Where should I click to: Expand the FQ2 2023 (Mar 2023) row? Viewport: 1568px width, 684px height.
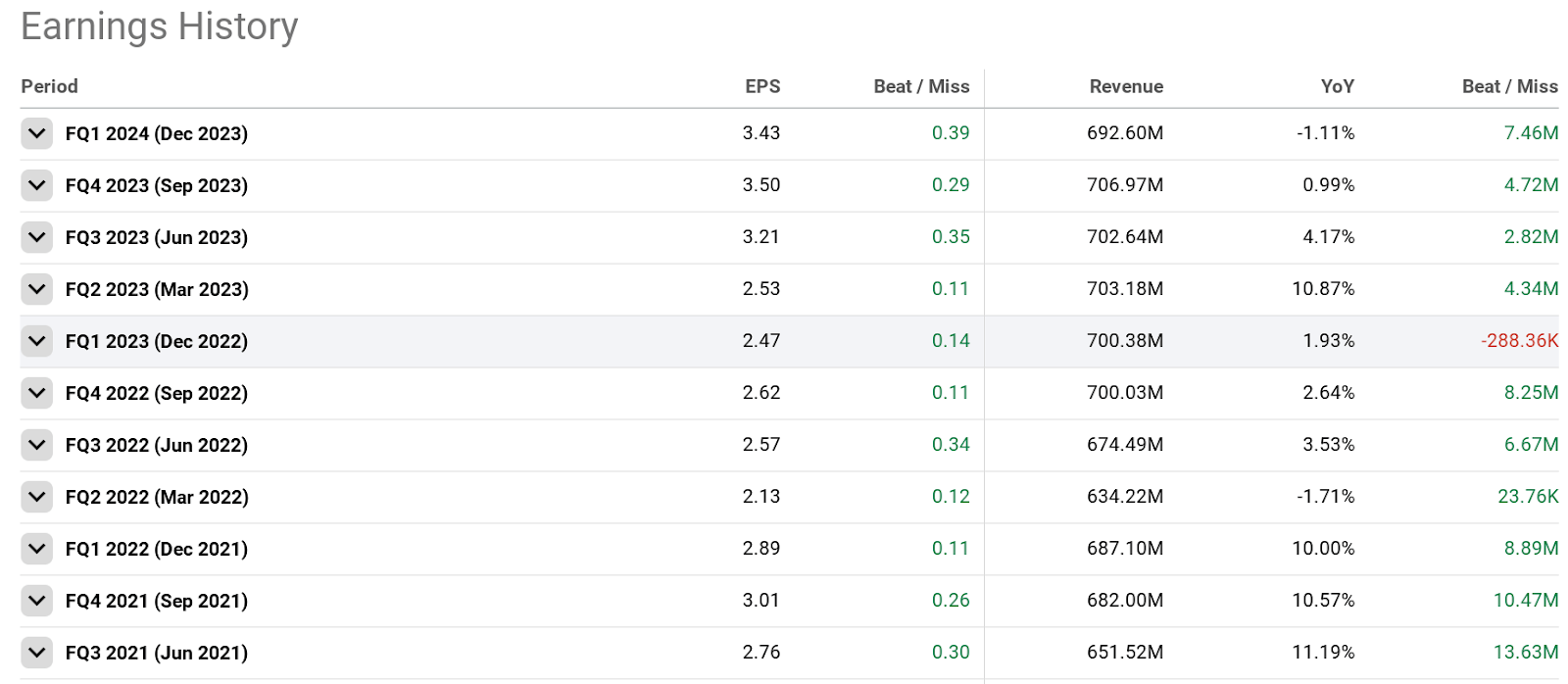(36, 289)
